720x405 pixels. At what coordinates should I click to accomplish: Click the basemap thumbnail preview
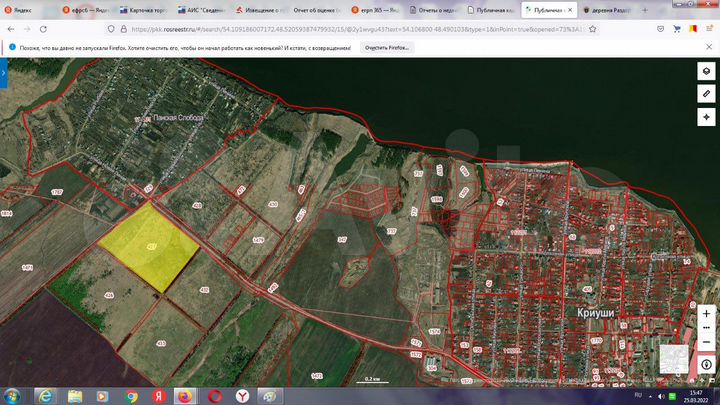click(x=674, y=360)
